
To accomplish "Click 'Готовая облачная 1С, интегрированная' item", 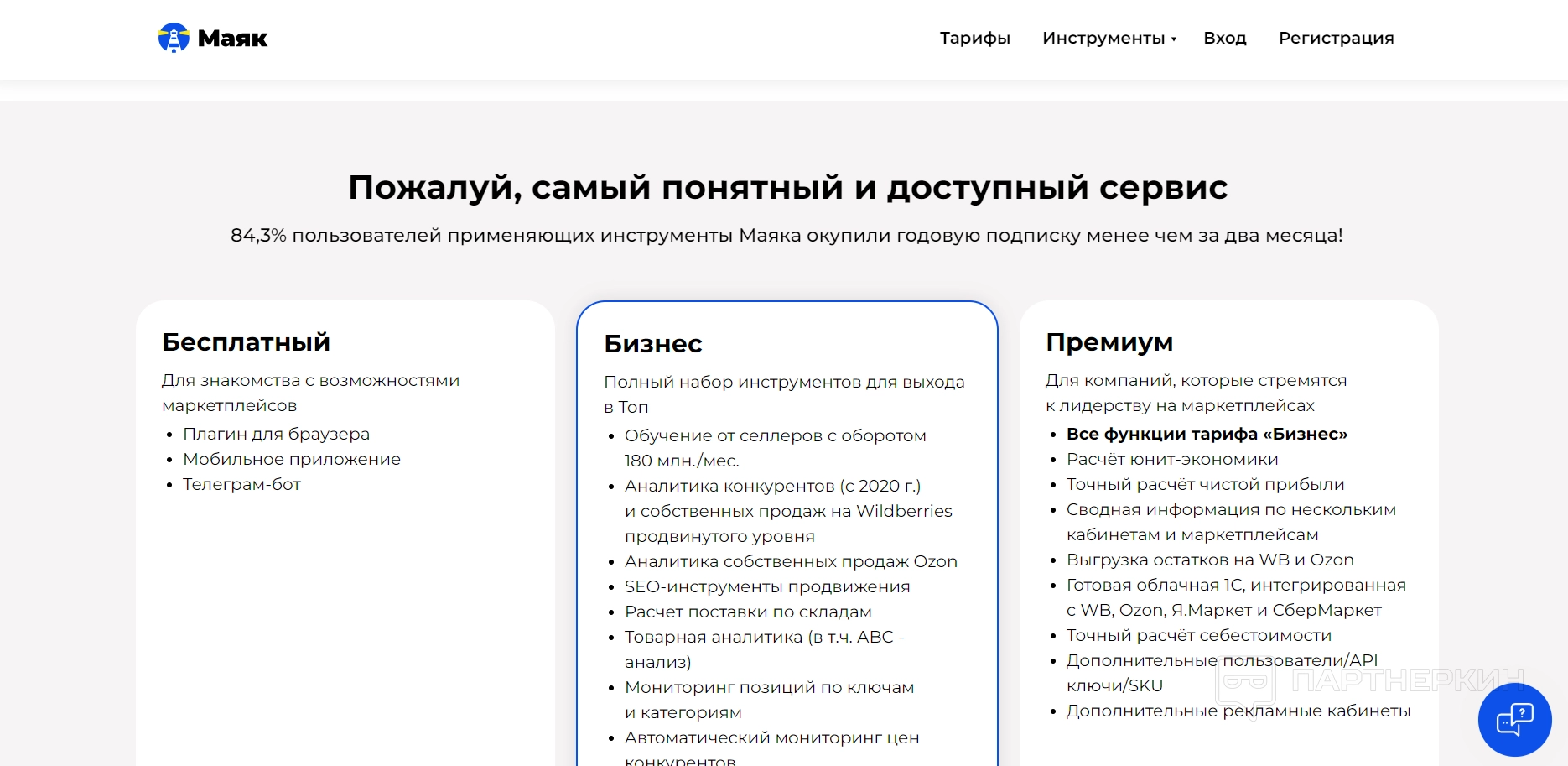I will click(1236, 597).
